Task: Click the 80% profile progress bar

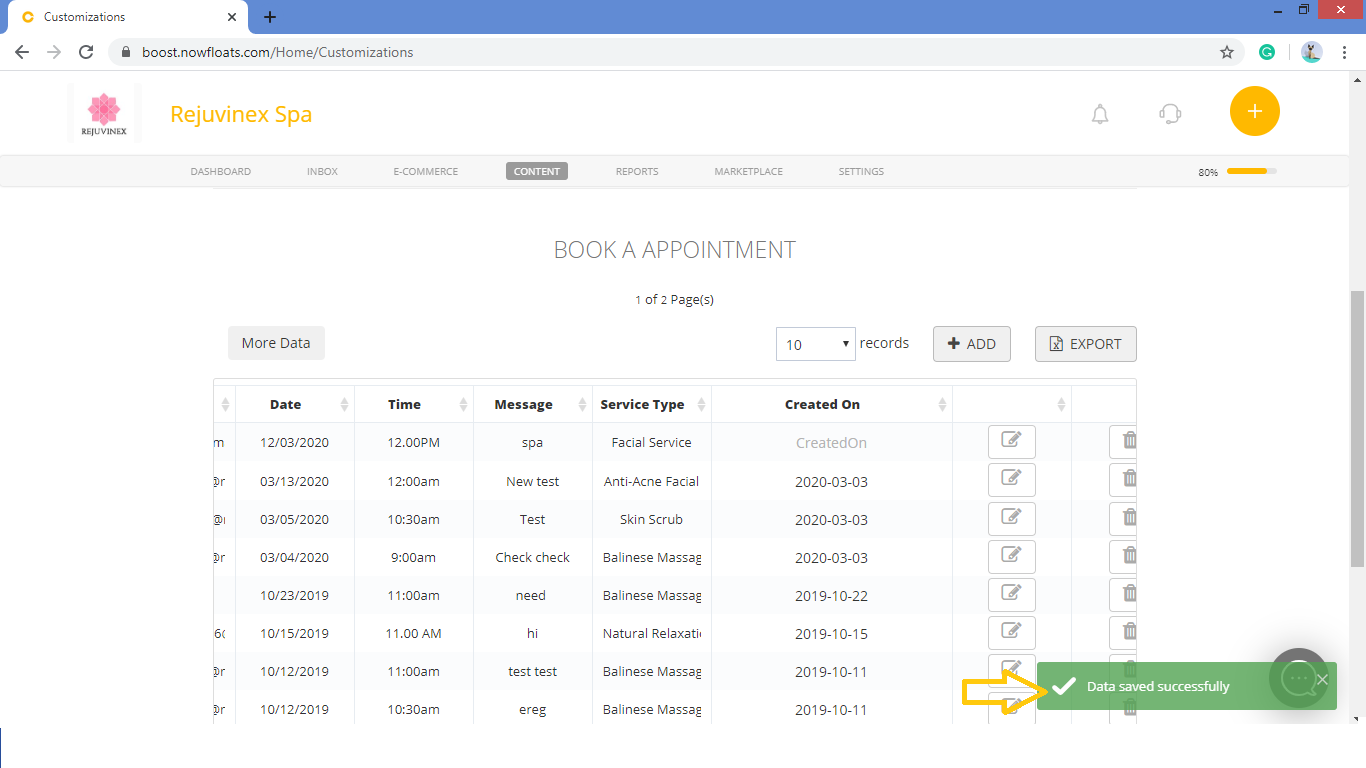Action: coord(1252,171)
